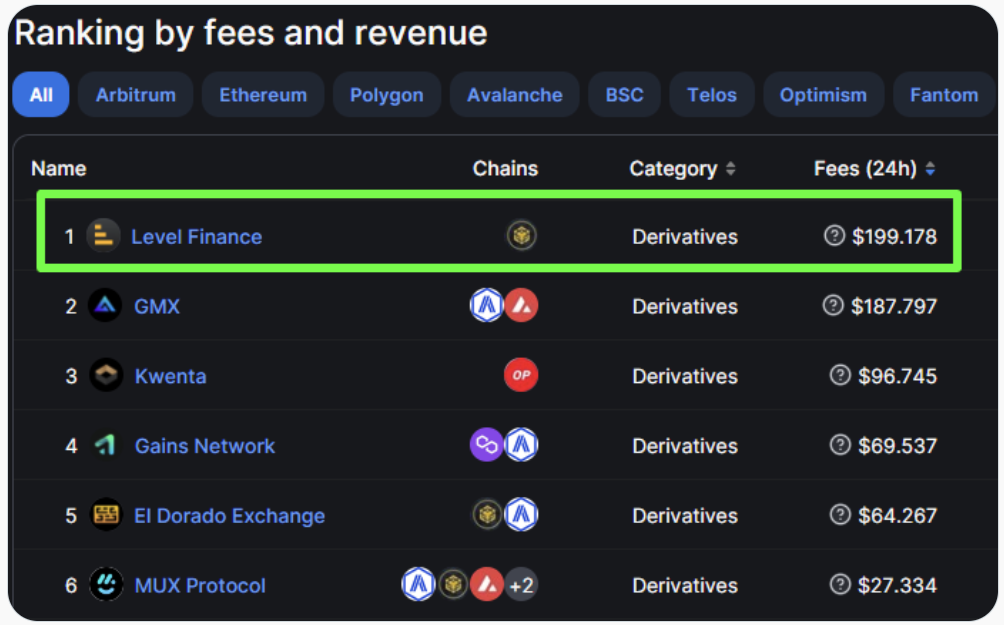Open the Gains Network protocol link

[205, 446]
